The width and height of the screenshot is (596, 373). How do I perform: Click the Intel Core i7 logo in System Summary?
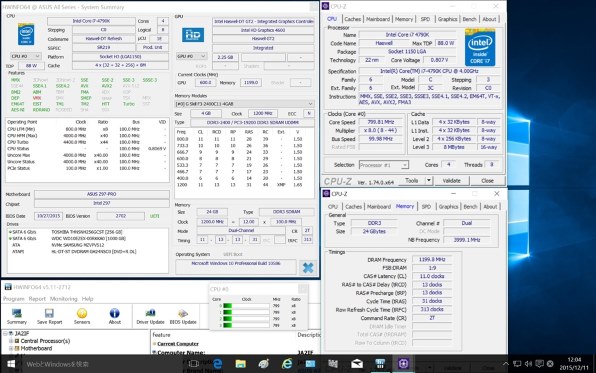point(26,34)
